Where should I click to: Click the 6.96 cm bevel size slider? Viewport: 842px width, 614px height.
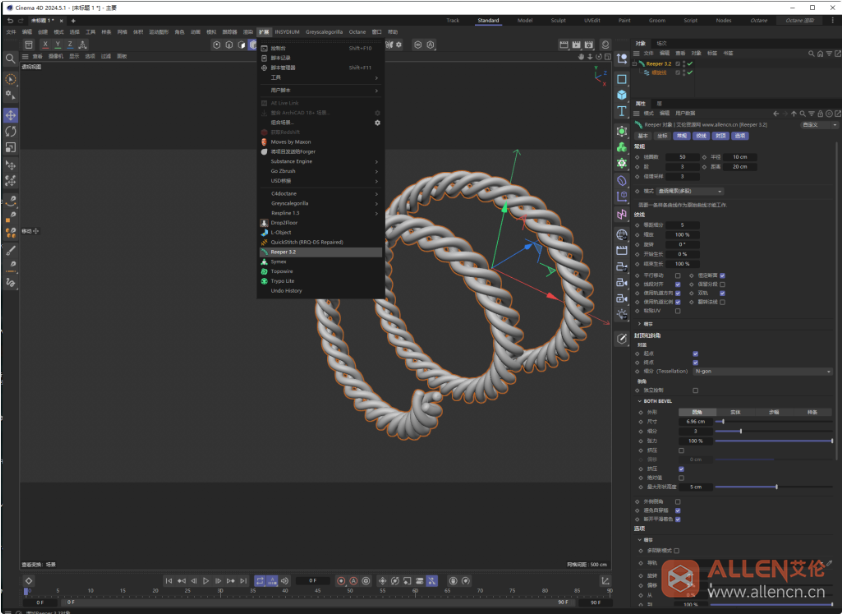click(x=774, y=422)
